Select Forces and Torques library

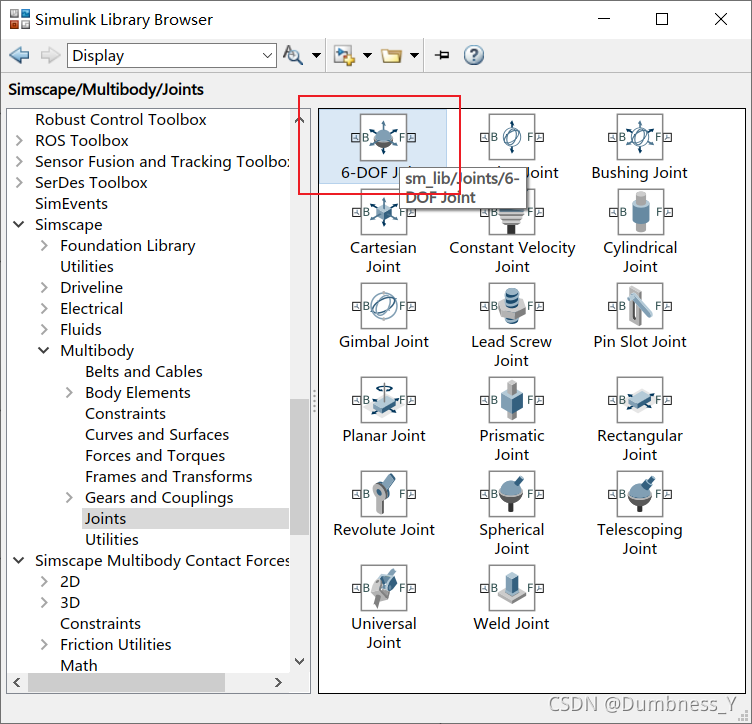tap(155, 455)
